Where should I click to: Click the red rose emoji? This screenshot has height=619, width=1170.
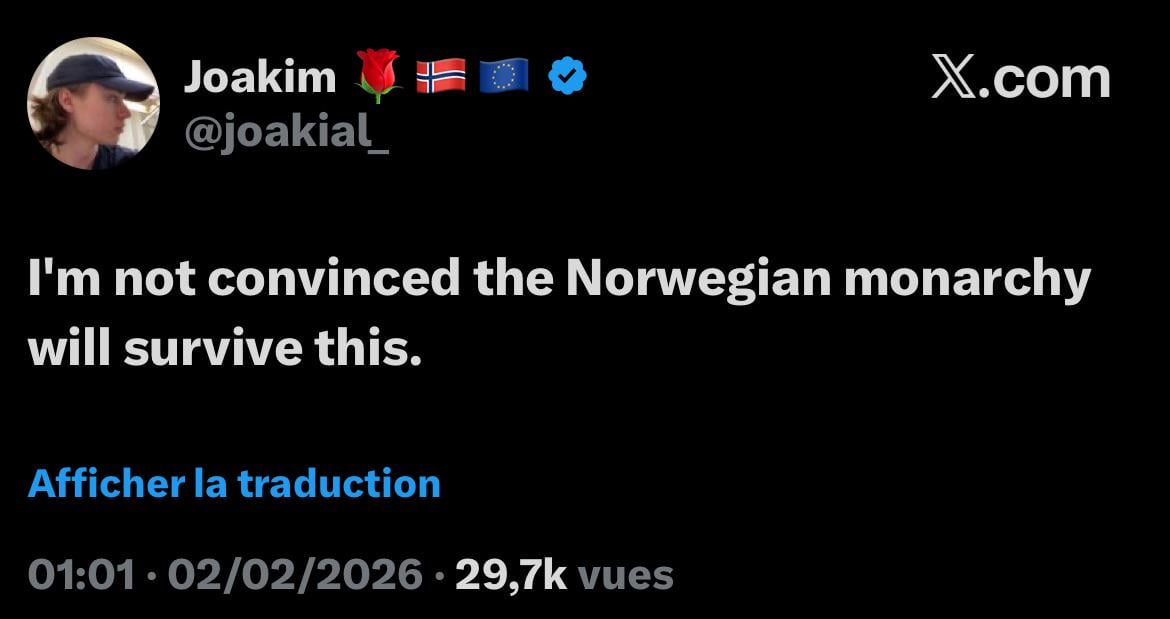[378, 78]
